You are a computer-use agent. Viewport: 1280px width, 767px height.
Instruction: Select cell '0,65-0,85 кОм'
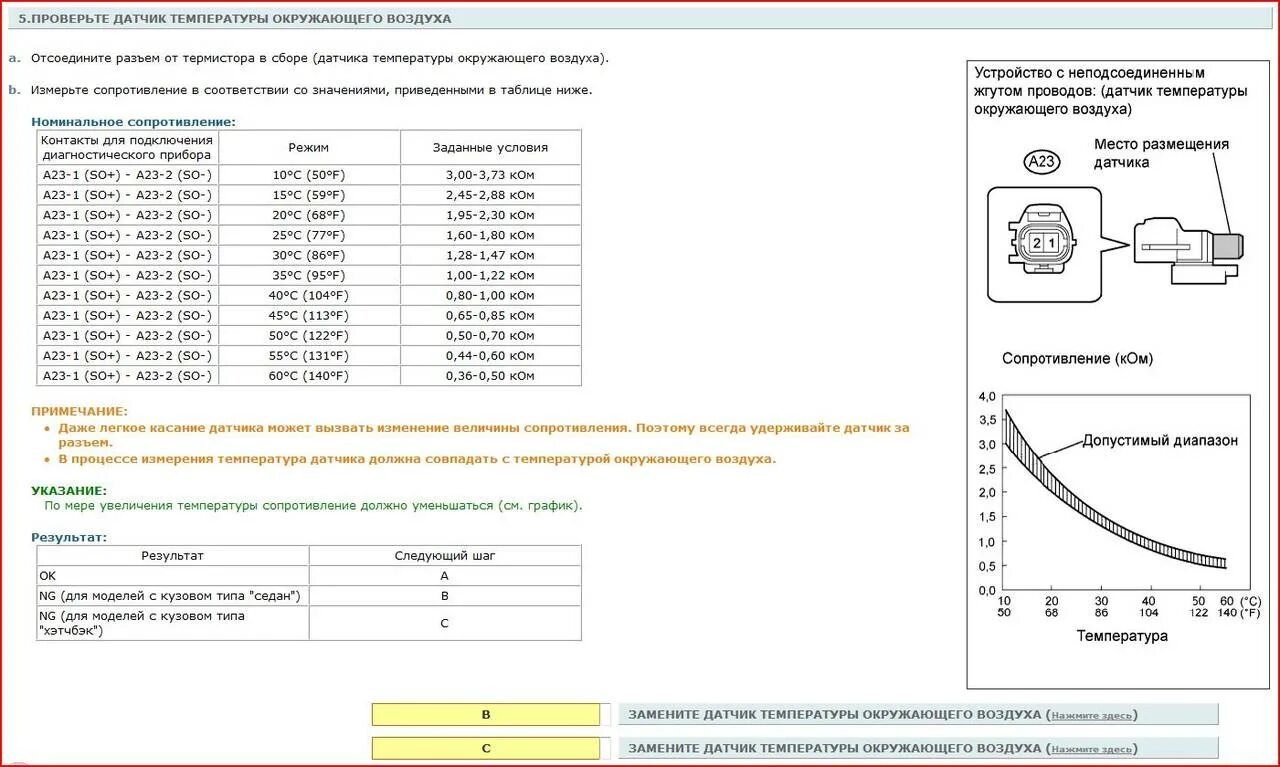tap(490, 315)
